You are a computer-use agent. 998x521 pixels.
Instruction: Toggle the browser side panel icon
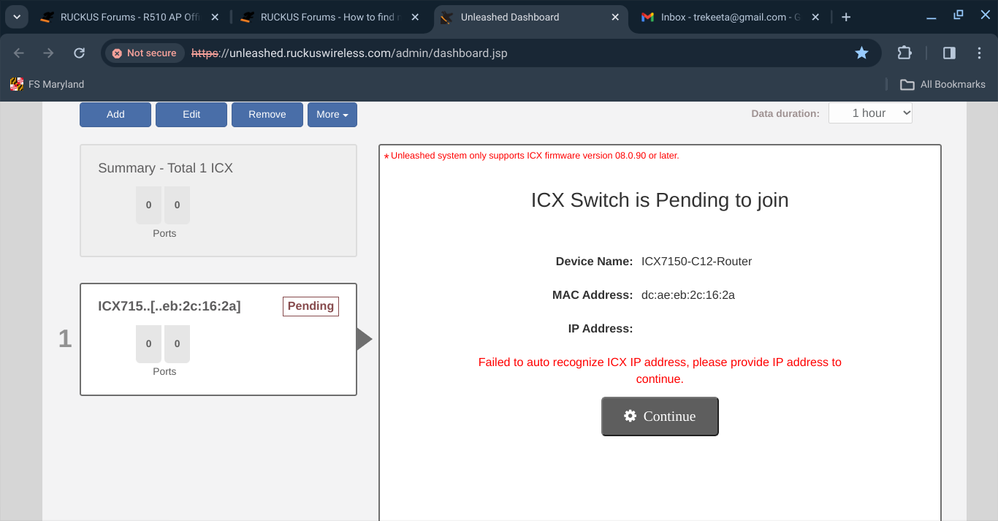coord(949,53)
